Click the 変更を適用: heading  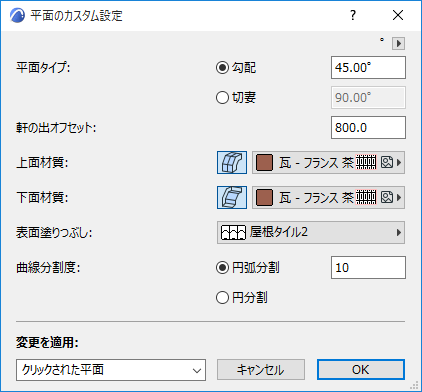(47, 342)
